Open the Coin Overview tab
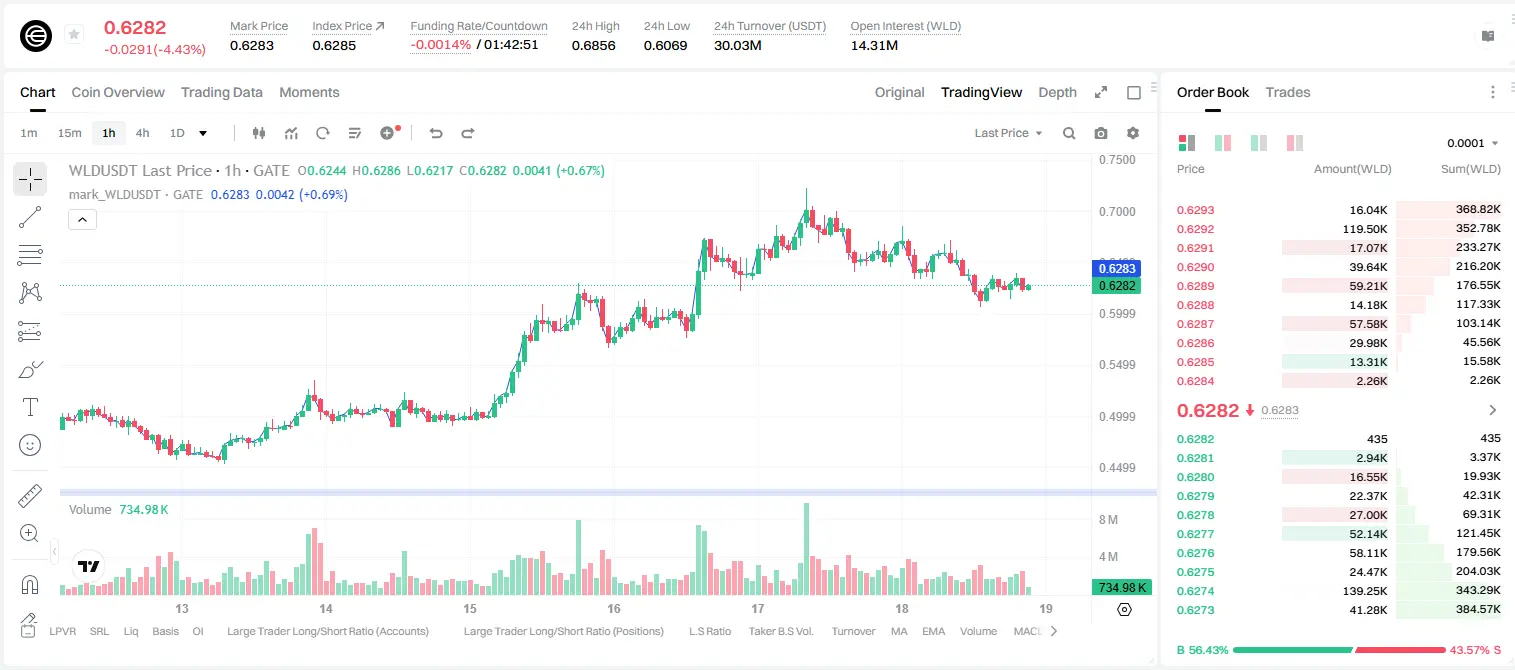 click(x=118, y=92)
